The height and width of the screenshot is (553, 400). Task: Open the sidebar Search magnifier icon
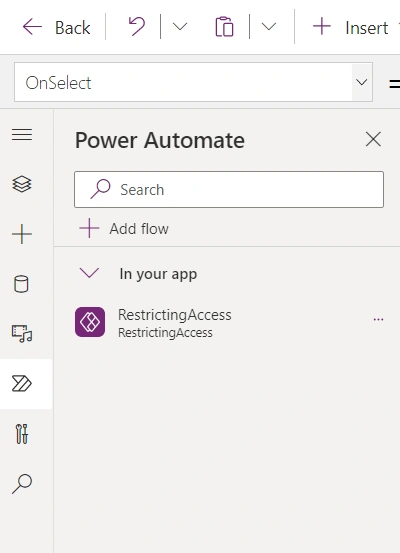pyautogui.click(x=22, y=484)
